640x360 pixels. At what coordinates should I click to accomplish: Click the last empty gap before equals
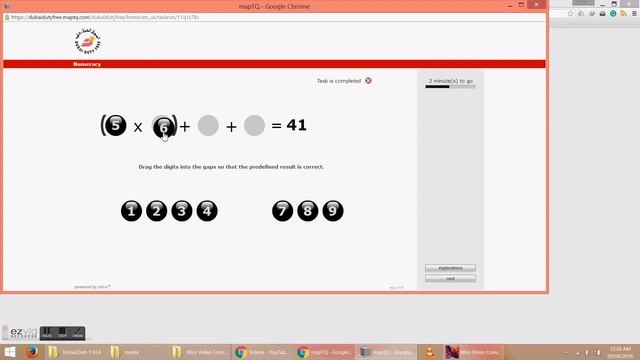(254, 125)
